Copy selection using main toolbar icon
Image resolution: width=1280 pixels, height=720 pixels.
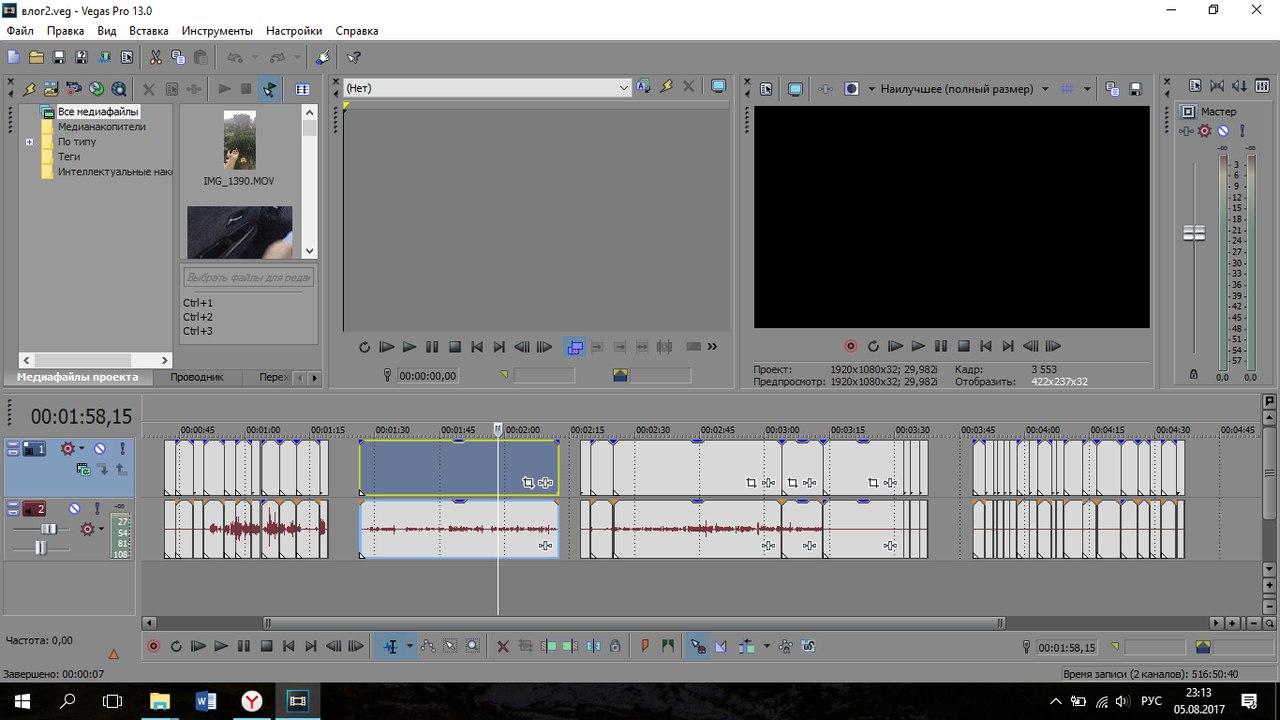(178, 57)
